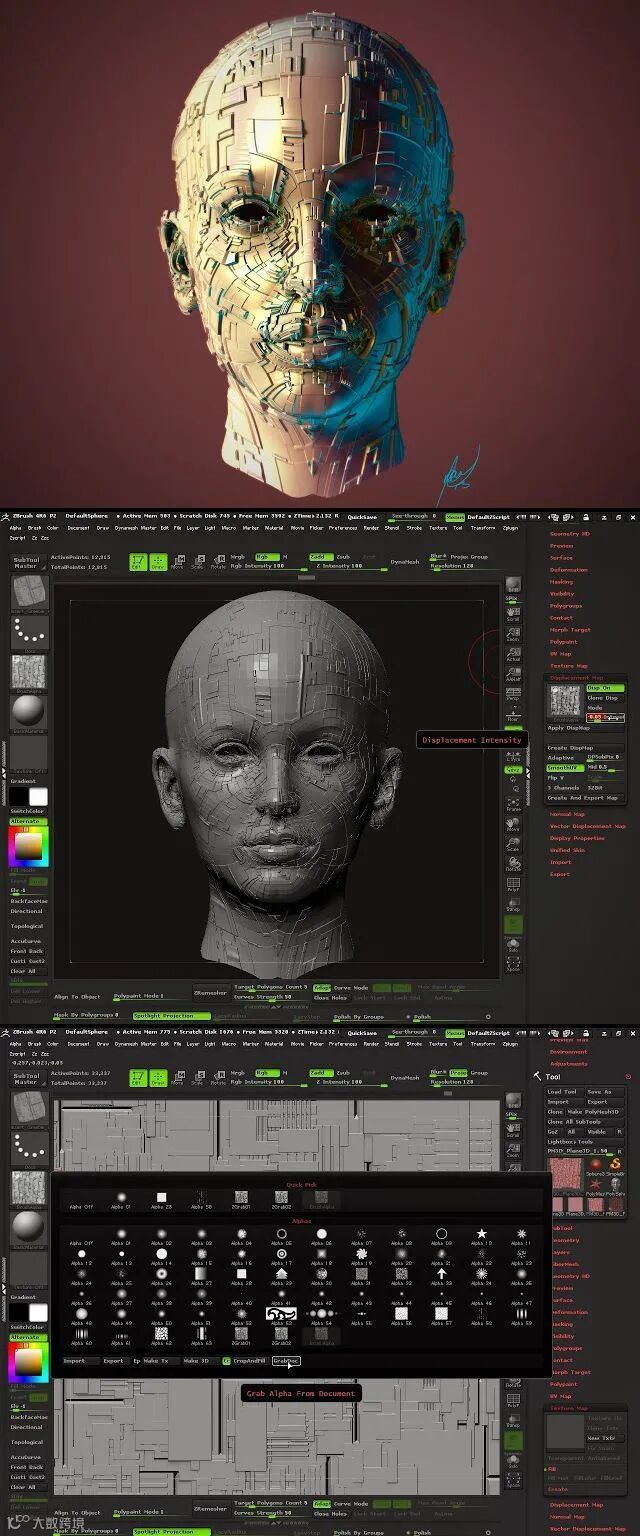Click Create And Export Map button
The height and width of the screenshot is (1536, 640).
[584, 798]
